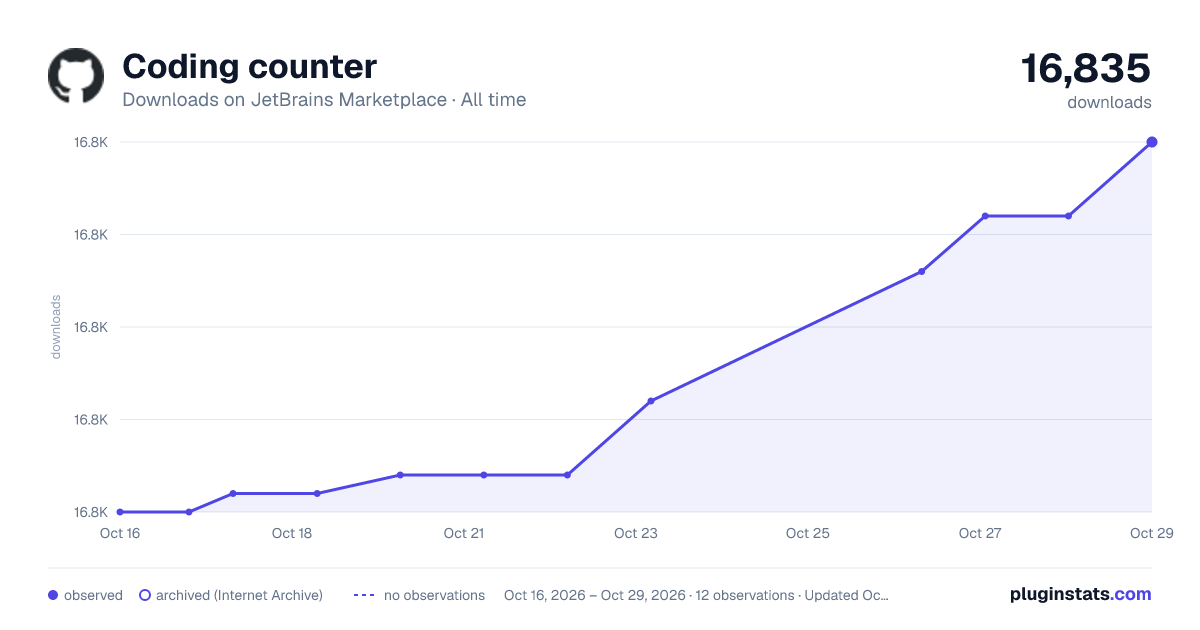Click the observed legend dot
The height and width of the screenshot is (630, 1200).
click(53, 595)
